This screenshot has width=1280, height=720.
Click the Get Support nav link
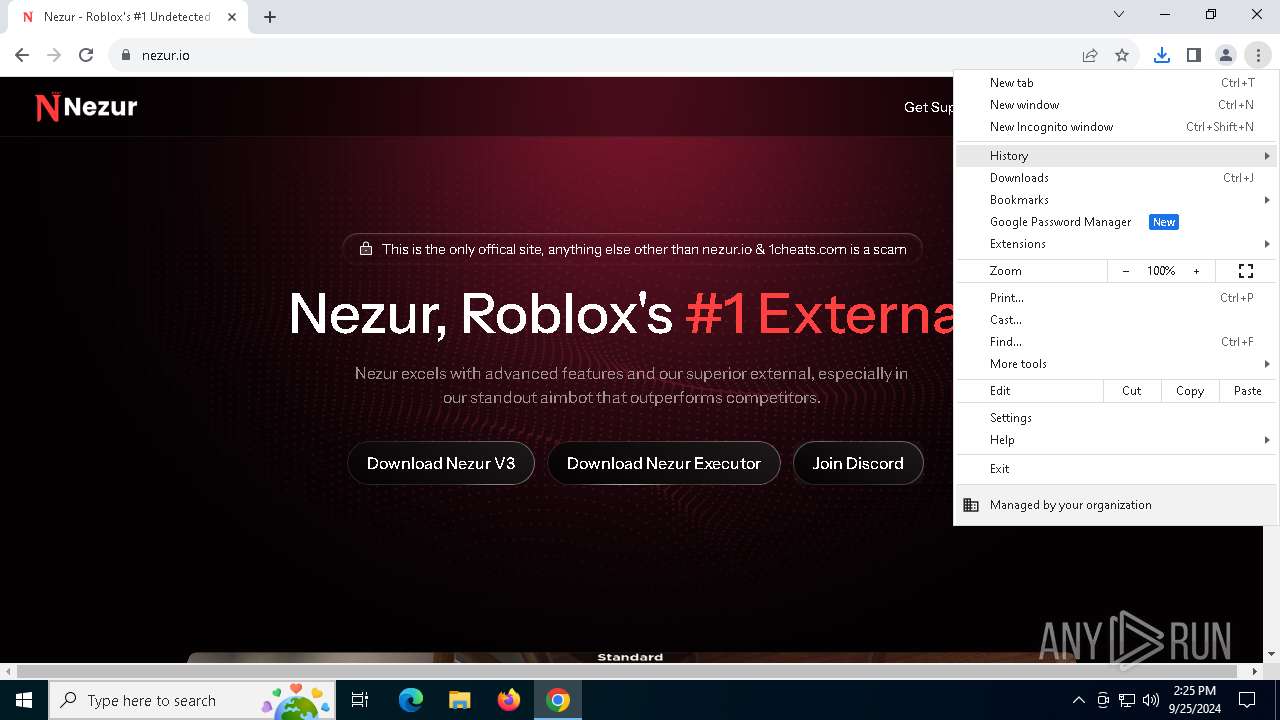click(928, 107)
